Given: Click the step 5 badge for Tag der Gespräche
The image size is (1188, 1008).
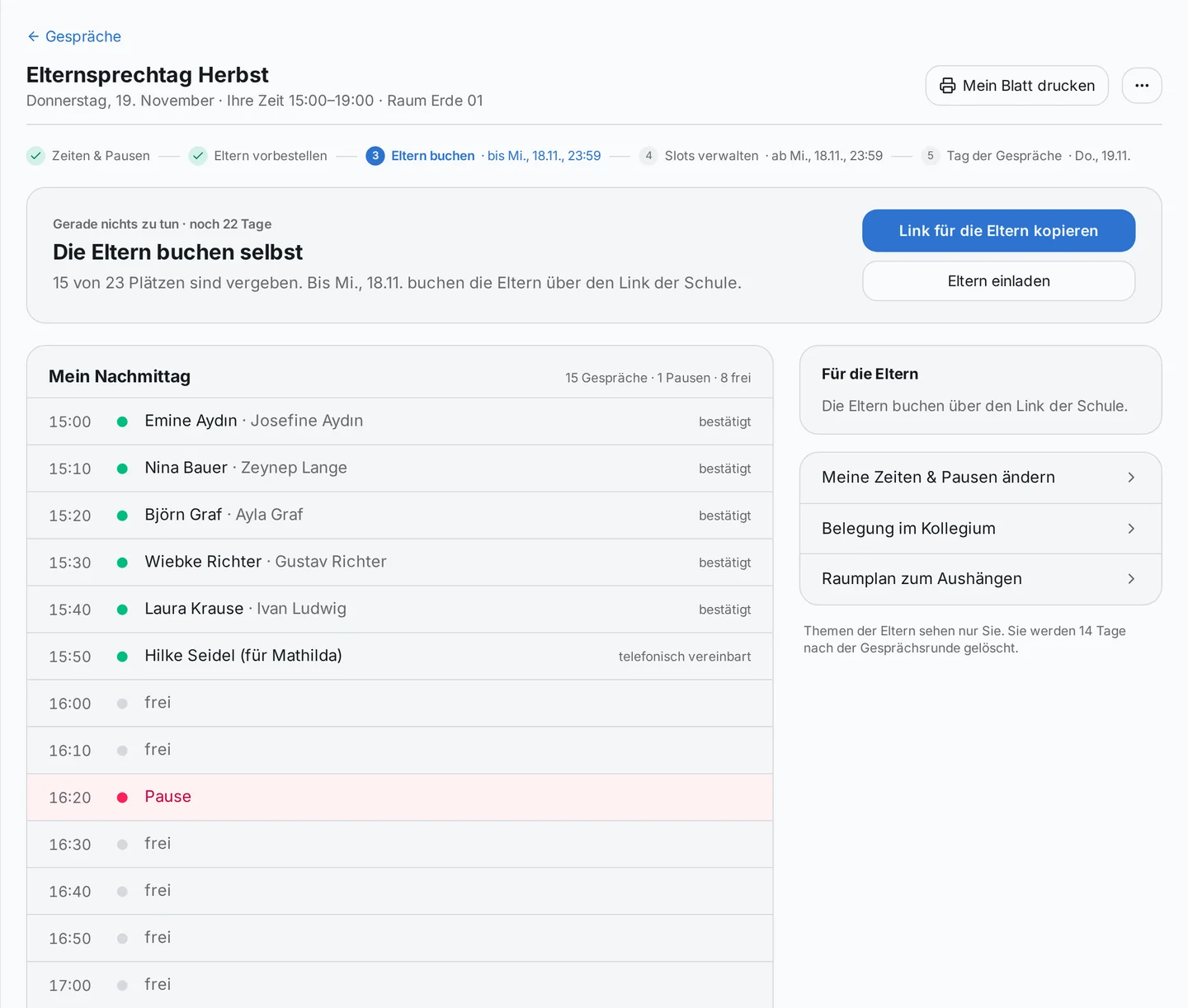Looking at the screenshot, I should coord(931,156).
